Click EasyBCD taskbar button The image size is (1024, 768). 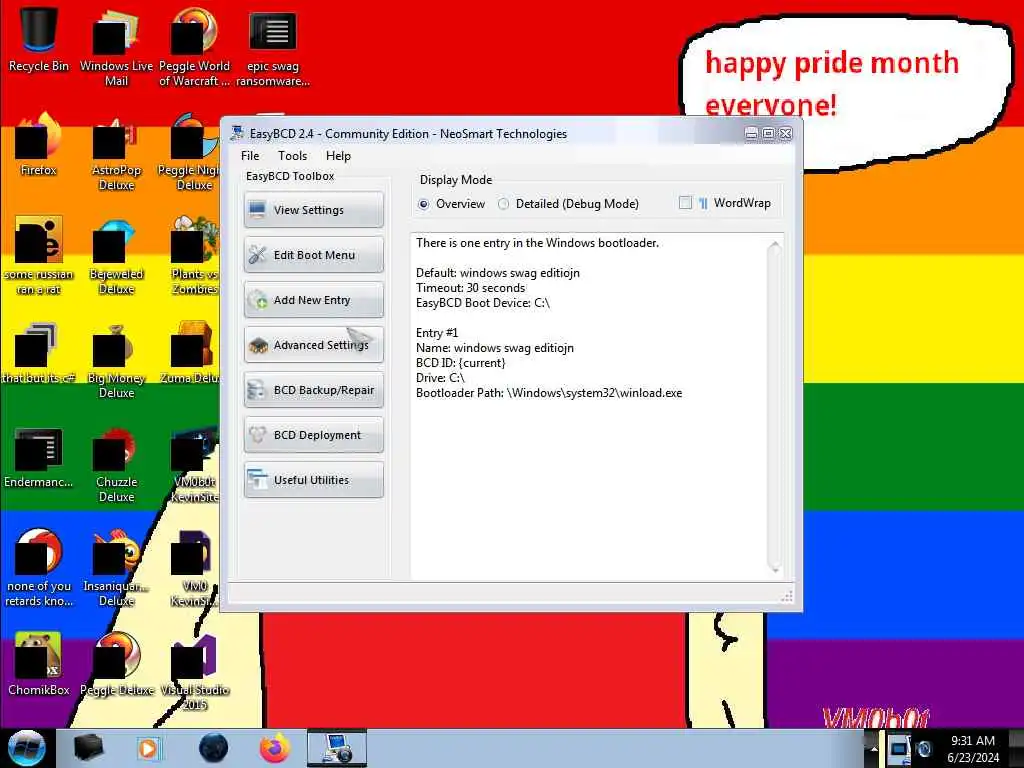click(337, 748)
